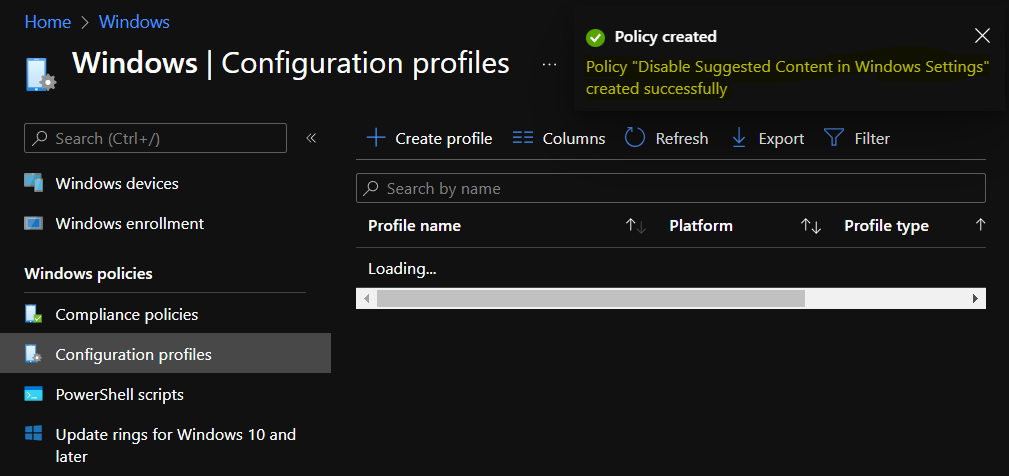Click the scrollbar left arrow
The image size is (1009, 476).
pos(366,298)
